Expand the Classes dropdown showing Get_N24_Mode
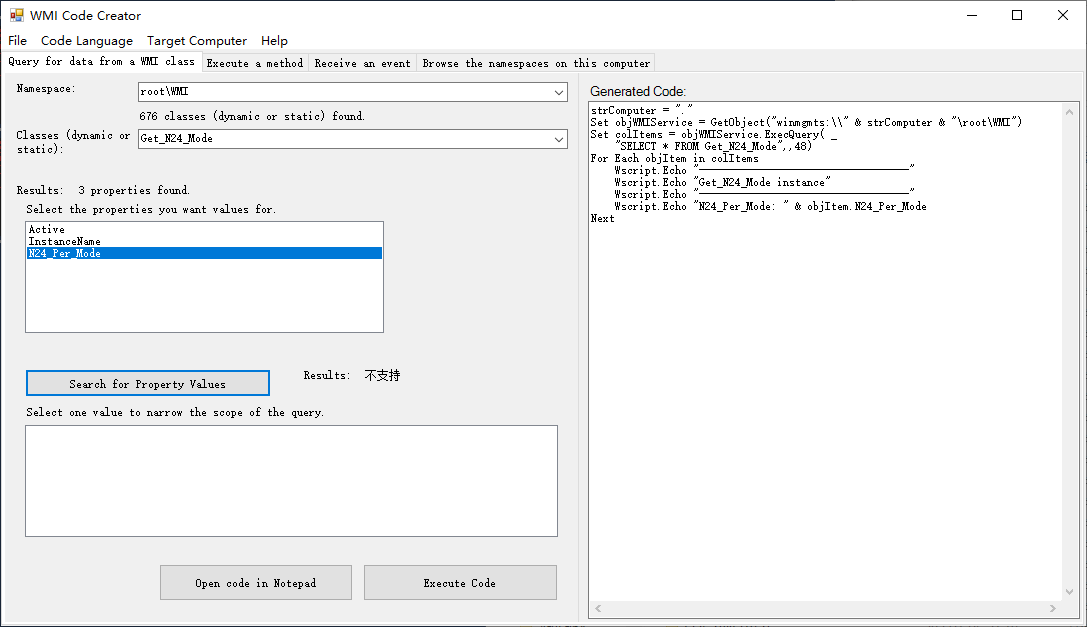Image resolution: width=1087 pixels, height=627 pixels. [x=559, y=139]
